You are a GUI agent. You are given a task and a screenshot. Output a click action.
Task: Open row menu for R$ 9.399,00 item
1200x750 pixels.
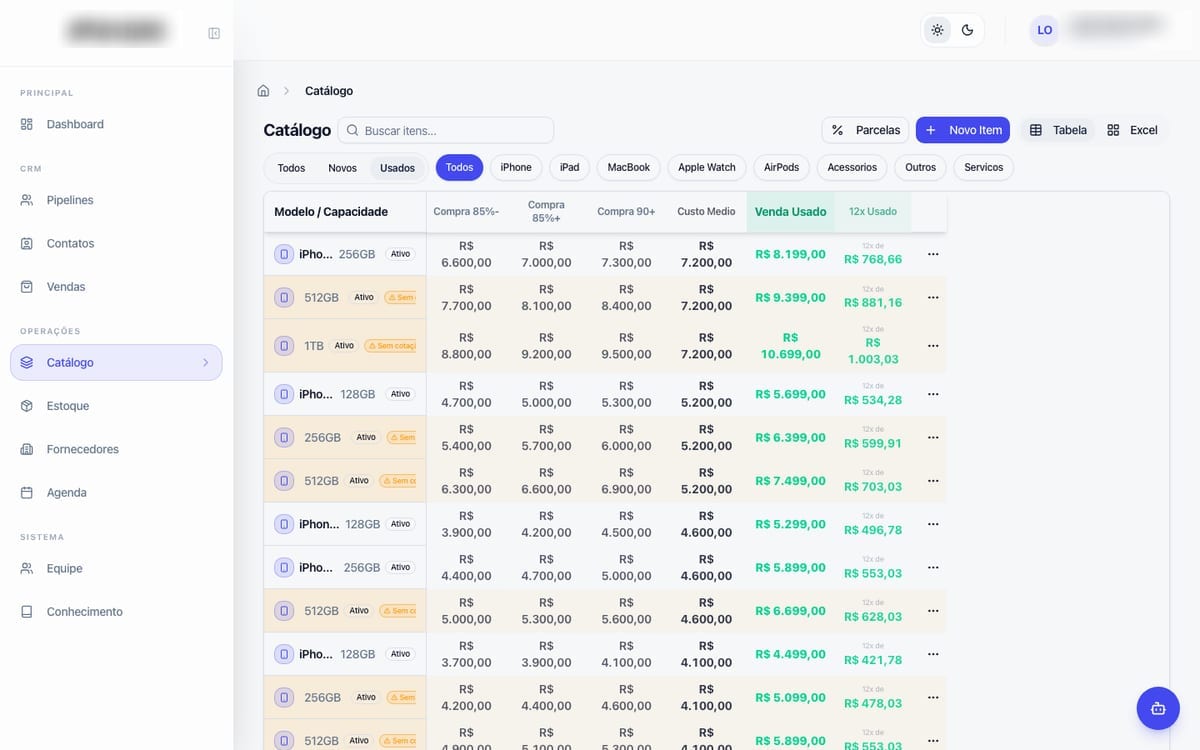click(933, 298)
